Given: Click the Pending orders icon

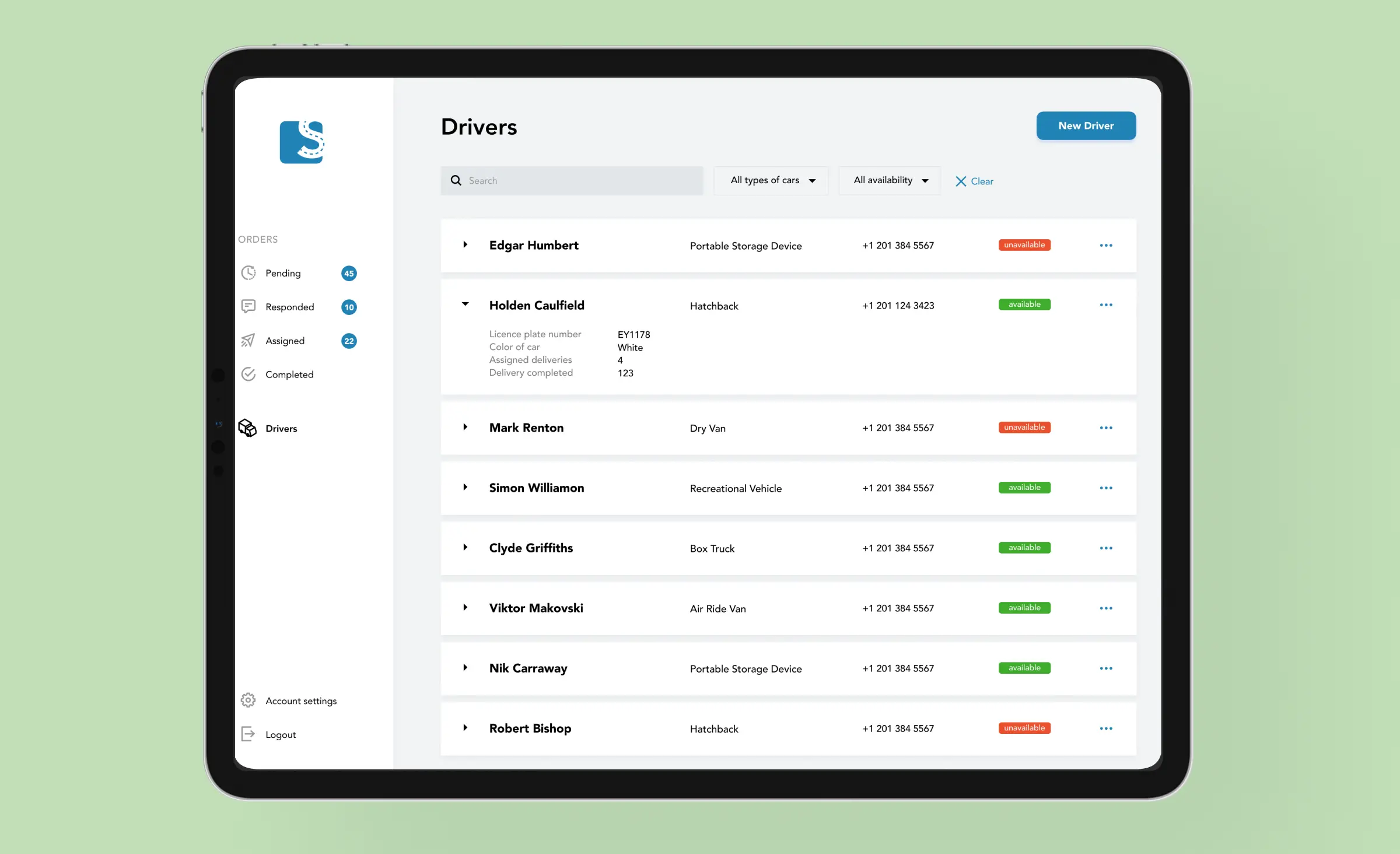Looking at the screenshot, I should click(248, 273).
